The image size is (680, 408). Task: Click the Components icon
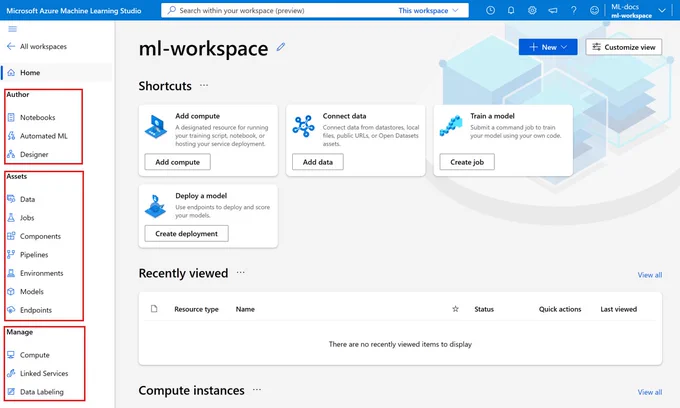pyautogui.click(x=11, y=236)
